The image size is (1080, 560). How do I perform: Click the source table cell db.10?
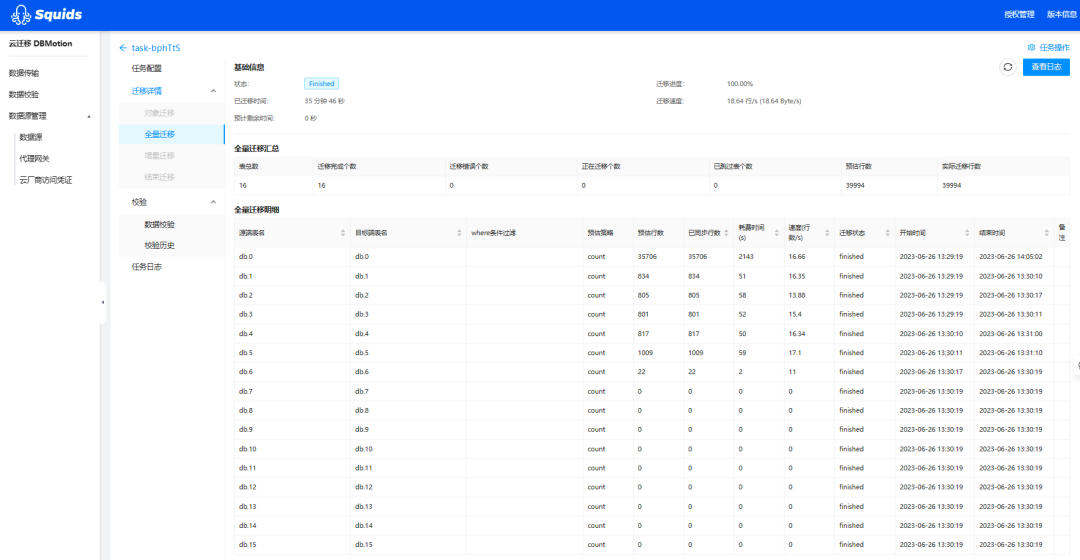point(248,448)
